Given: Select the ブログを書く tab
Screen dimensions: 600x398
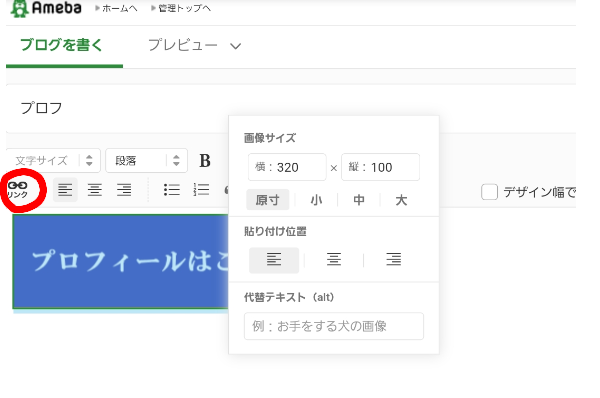Looking at the screenshot, I should [x=61, y=45].
